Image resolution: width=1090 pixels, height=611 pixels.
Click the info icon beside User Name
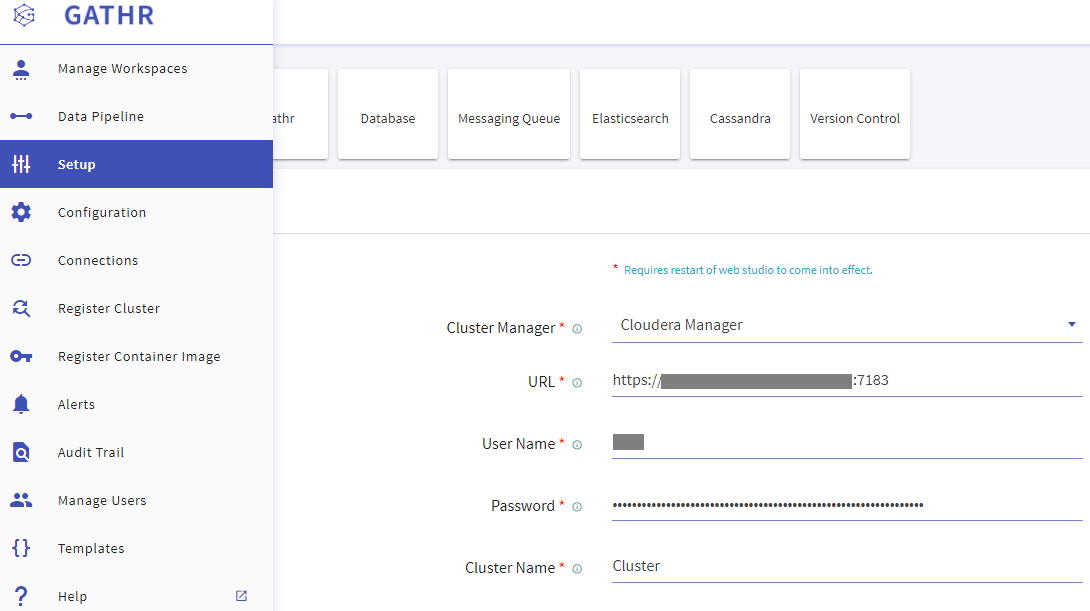tap(577, 445)
